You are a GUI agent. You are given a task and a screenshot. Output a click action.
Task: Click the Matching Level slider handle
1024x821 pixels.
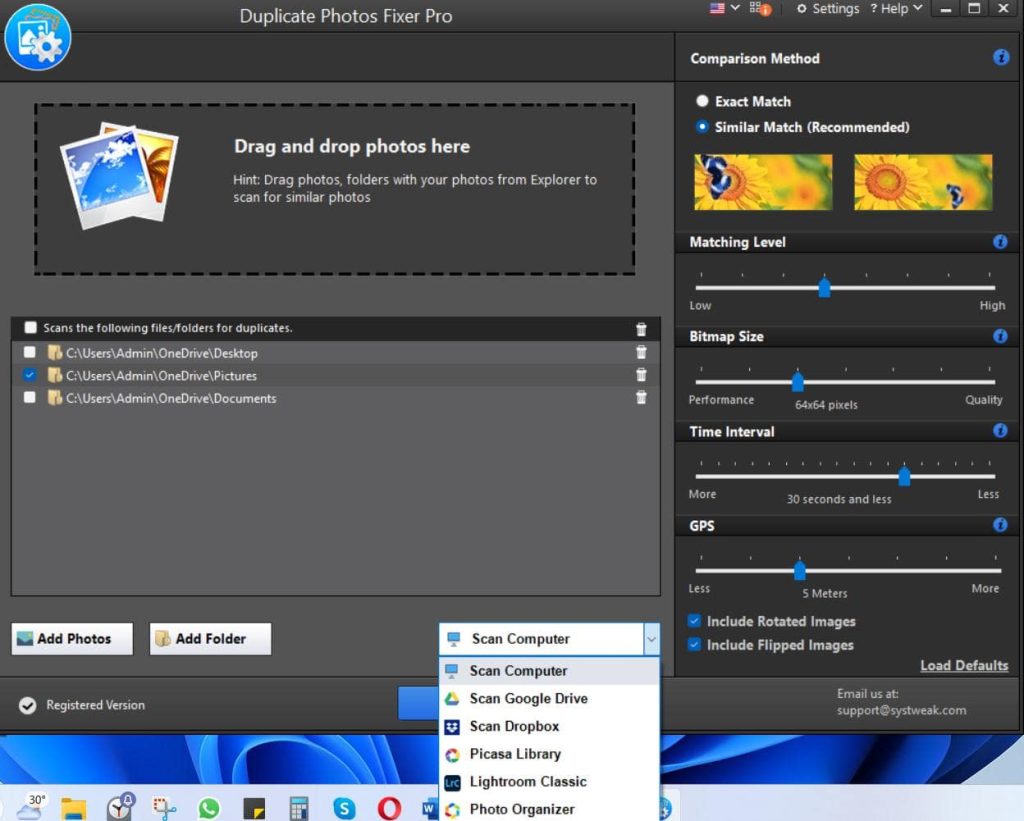pyautogui.click(x=824, y=287)
